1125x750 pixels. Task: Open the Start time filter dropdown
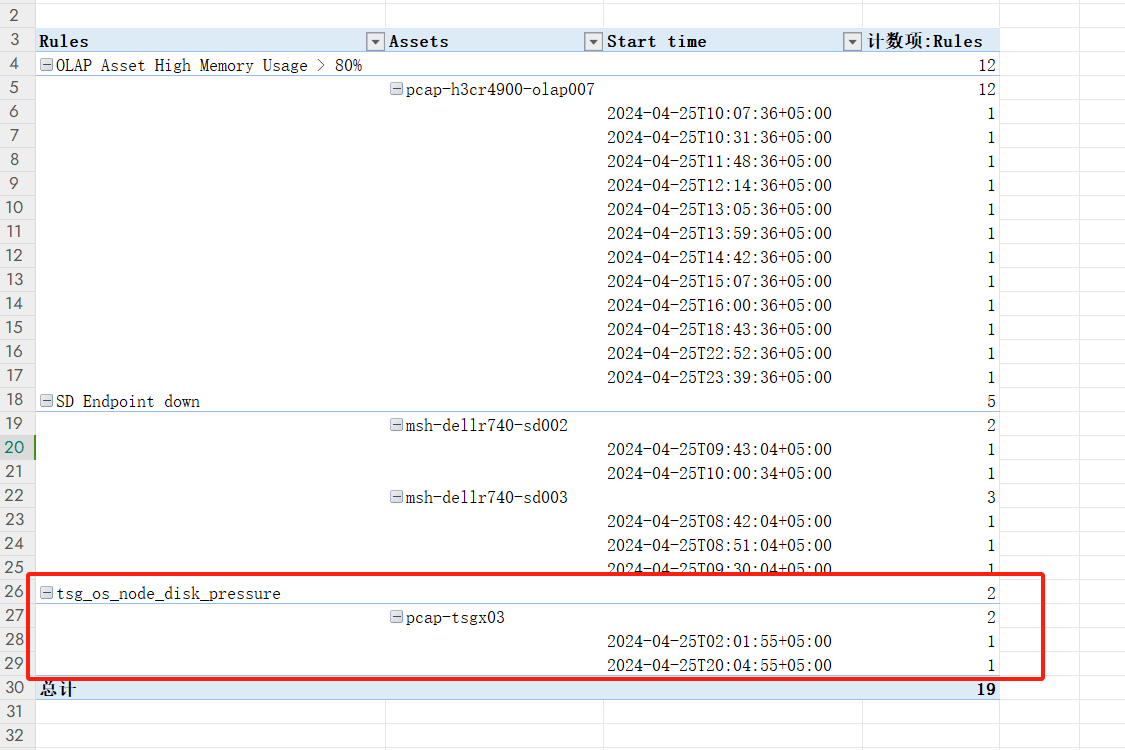click(x=852, y=42)
